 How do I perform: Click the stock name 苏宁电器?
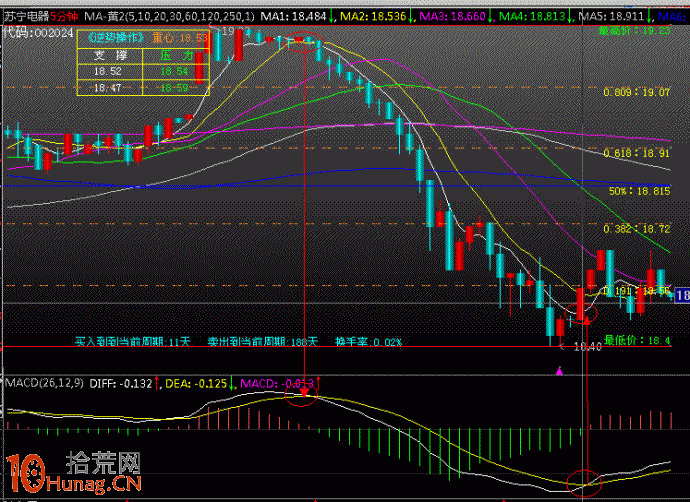coord(26,17)
